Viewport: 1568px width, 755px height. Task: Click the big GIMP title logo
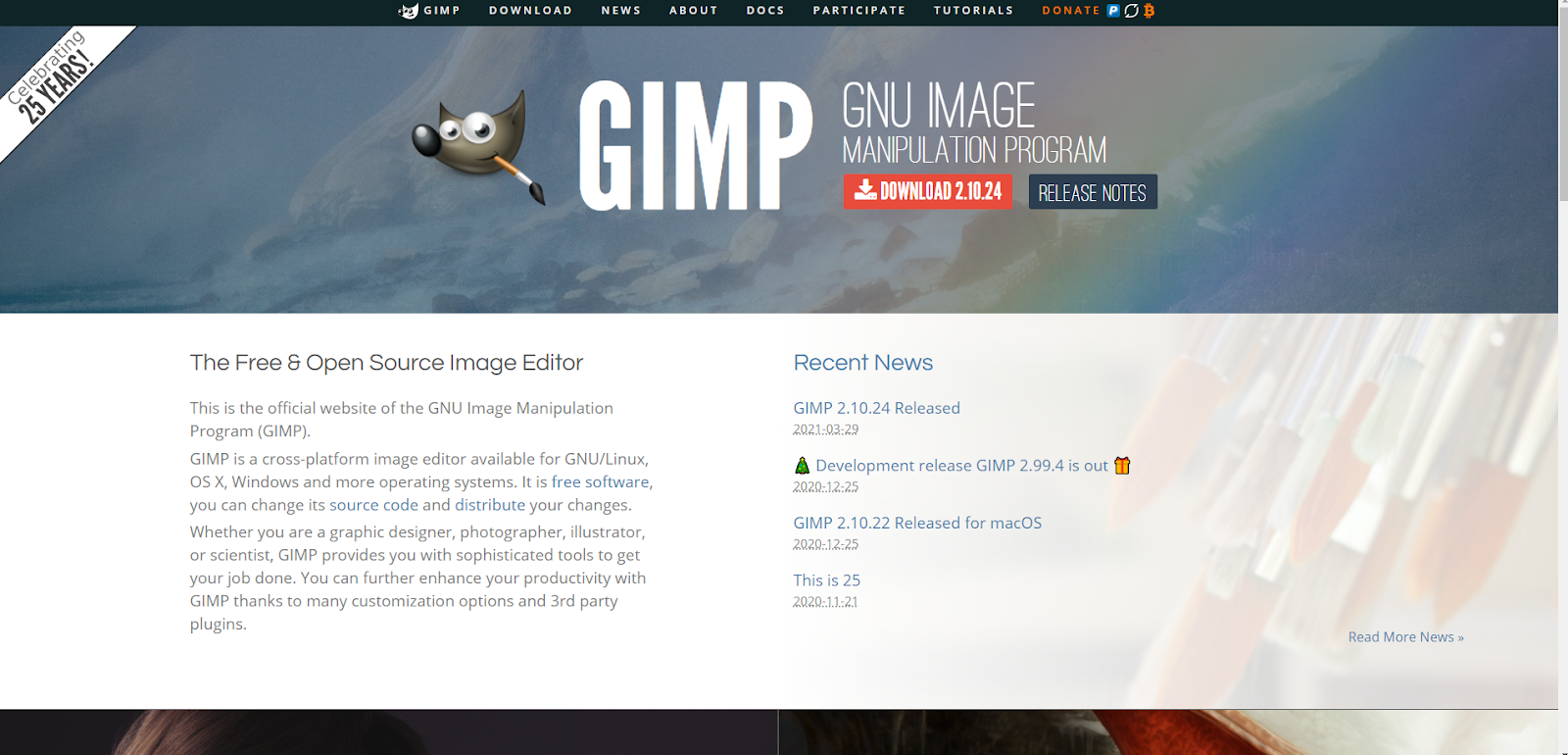pyautogui.click(x=696, y=145)
